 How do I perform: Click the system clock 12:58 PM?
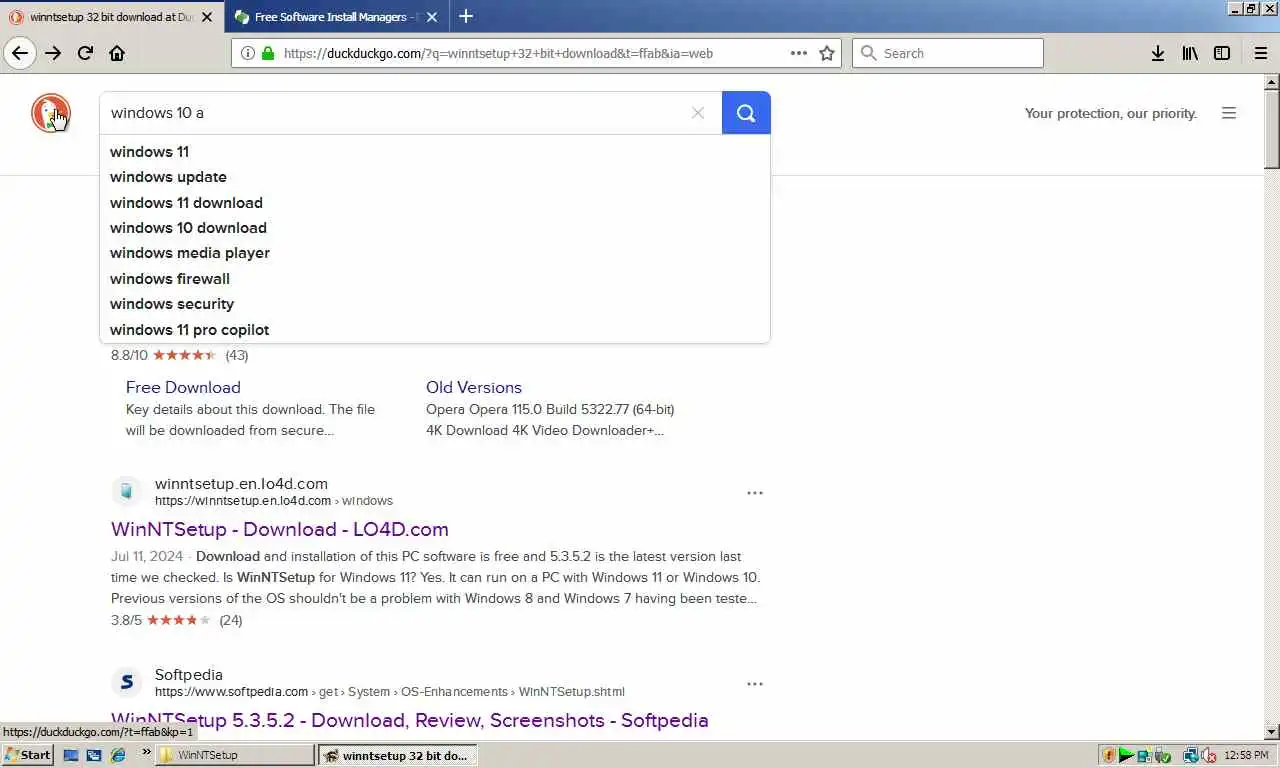point(1246,755)
